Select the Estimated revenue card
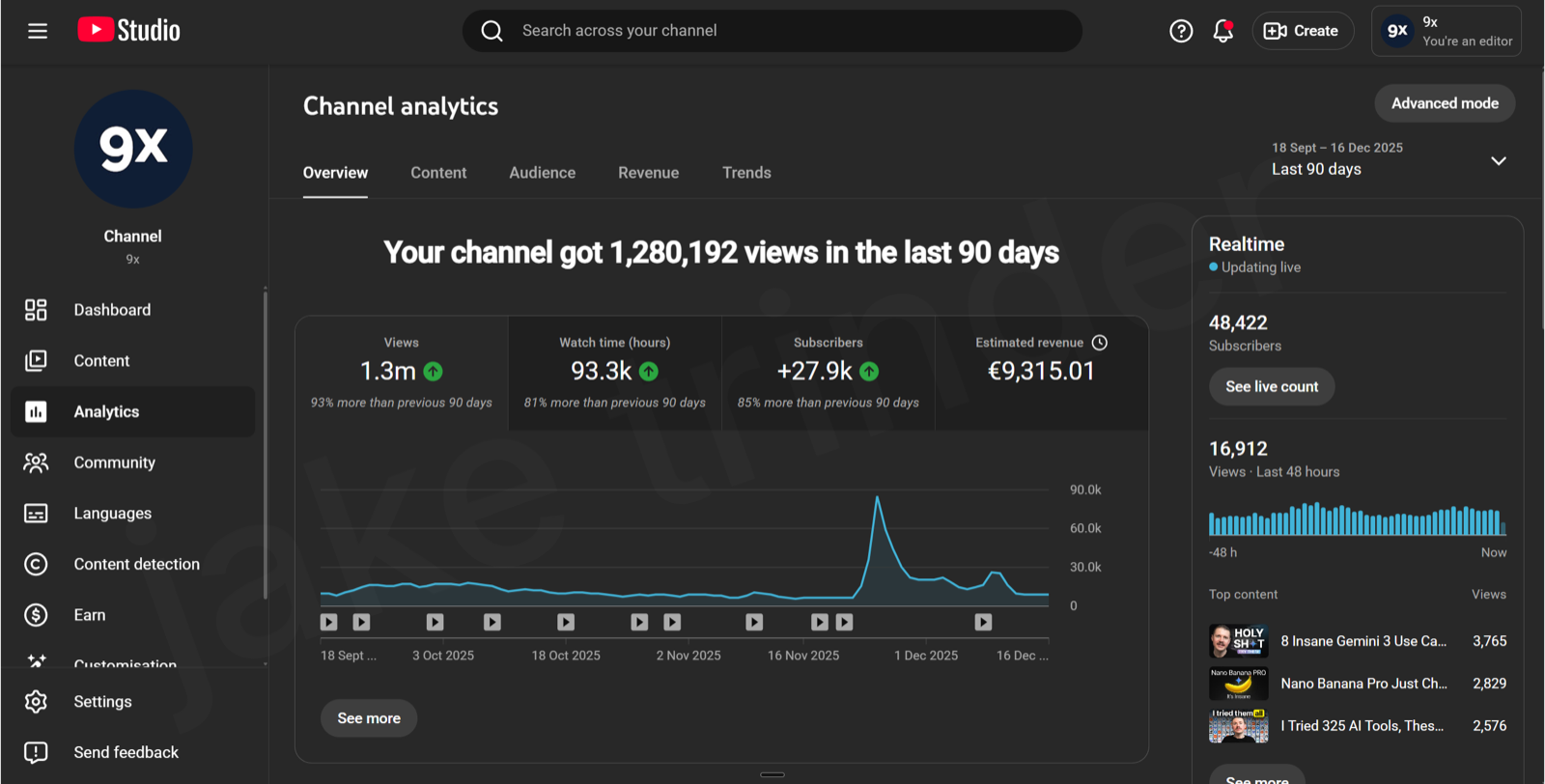The height and width of the screenshot is (784, 1545). coord(1042,373)
